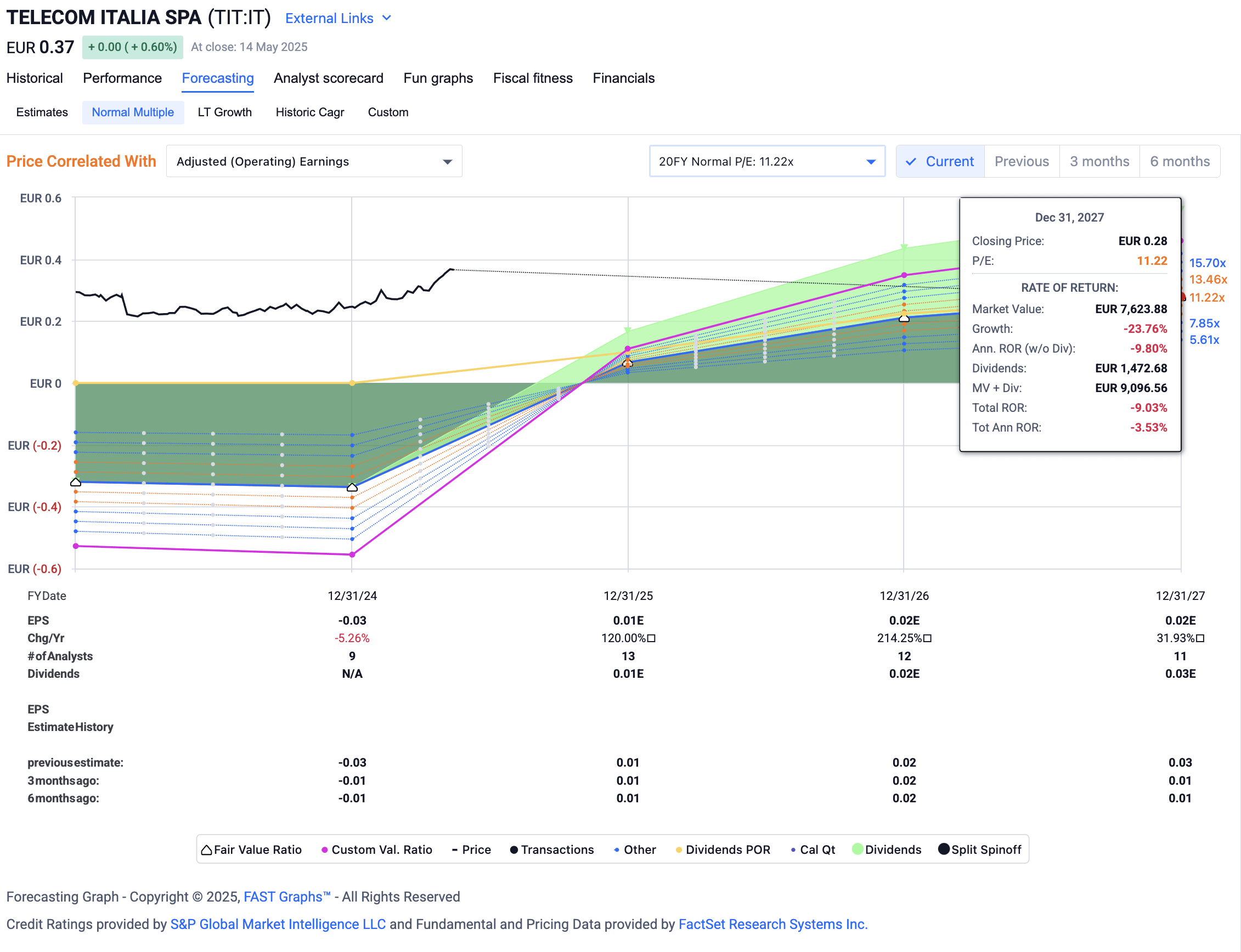Enable the 3 months estimate comparison
Viewport: 1241px width, 952px height.
(1099, 161)
